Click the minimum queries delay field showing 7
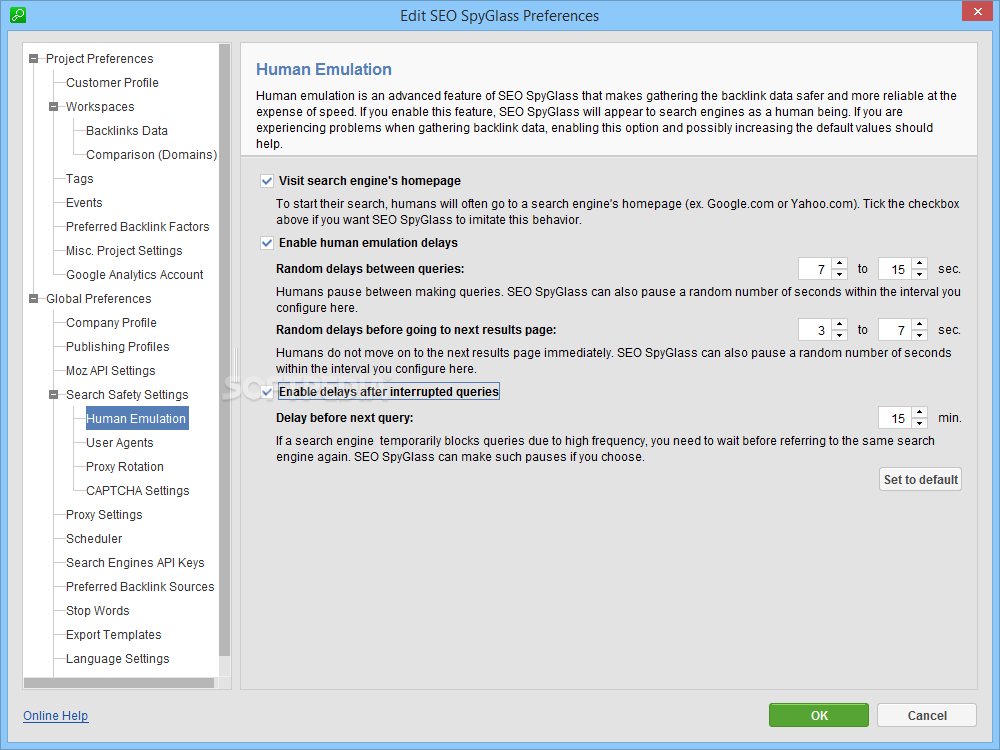This screenshot has width=1000, height=750. click(815, 269)
